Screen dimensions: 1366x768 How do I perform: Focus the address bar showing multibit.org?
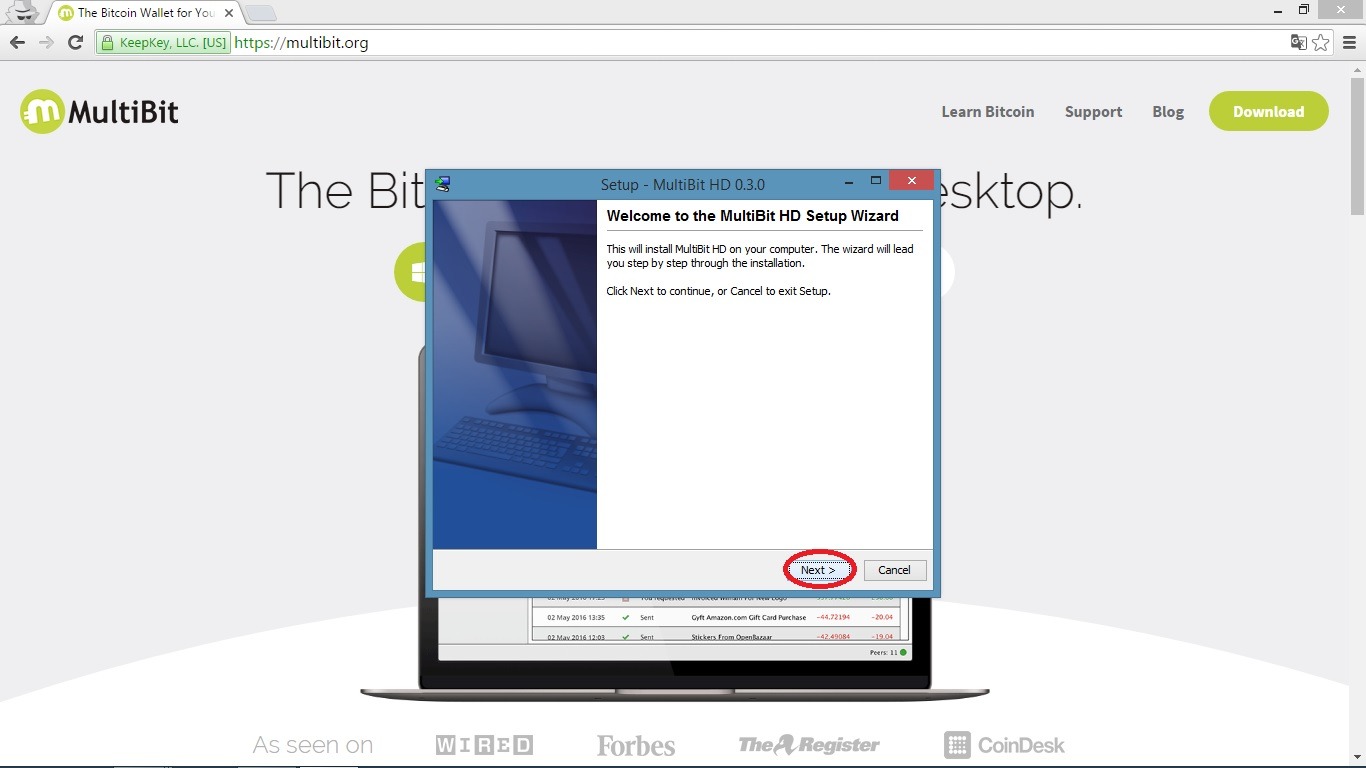coord(700,43)
